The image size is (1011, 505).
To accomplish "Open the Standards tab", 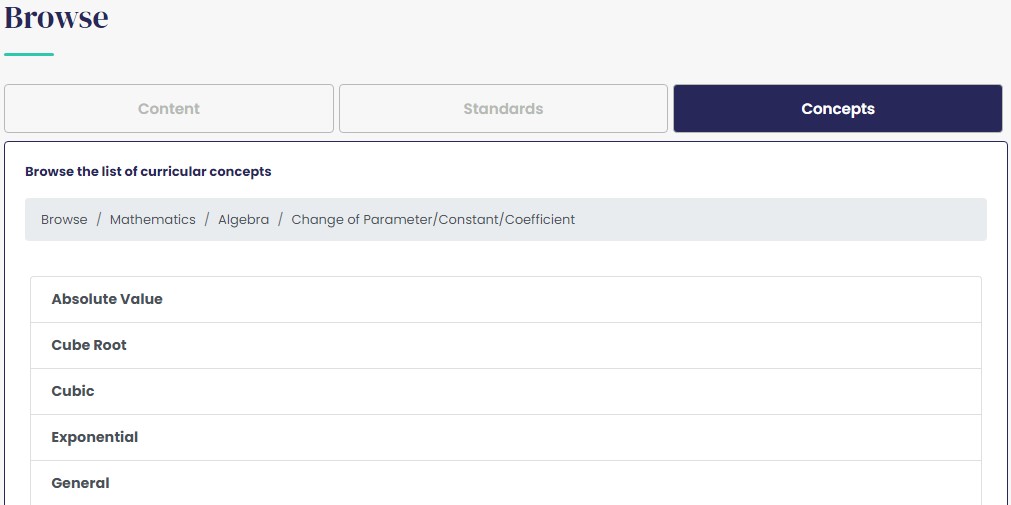I will coord(503,109).
